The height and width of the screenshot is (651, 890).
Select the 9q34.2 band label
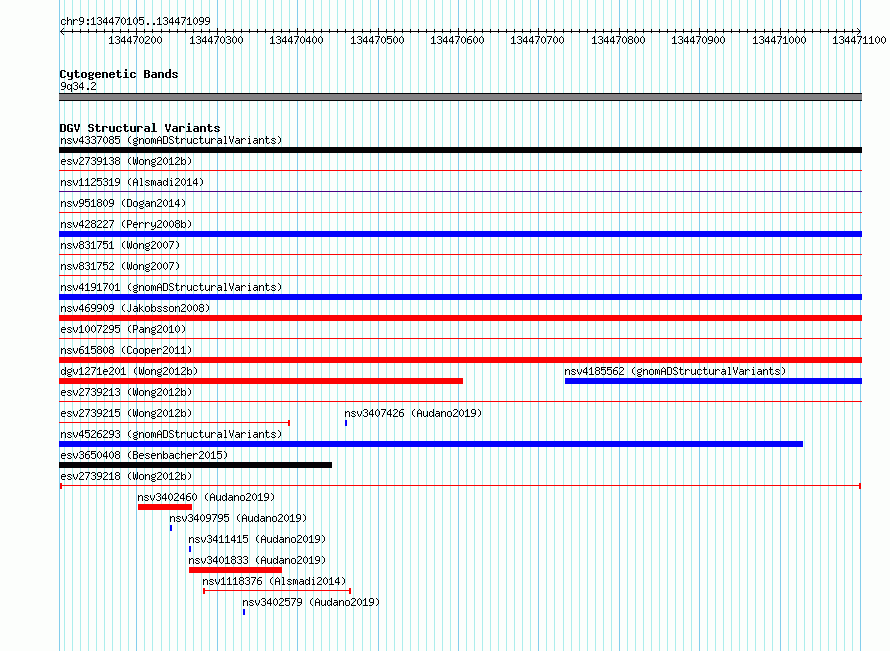(x=78, y=86)
